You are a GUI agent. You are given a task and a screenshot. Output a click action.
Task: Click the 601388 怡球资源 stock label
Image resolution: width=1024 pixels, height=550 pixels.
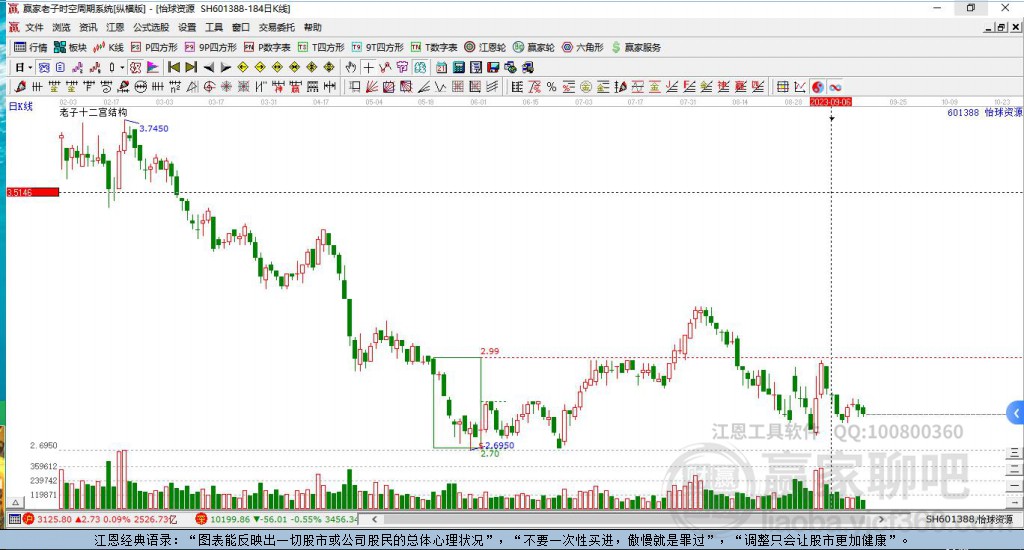coord(985,112)
